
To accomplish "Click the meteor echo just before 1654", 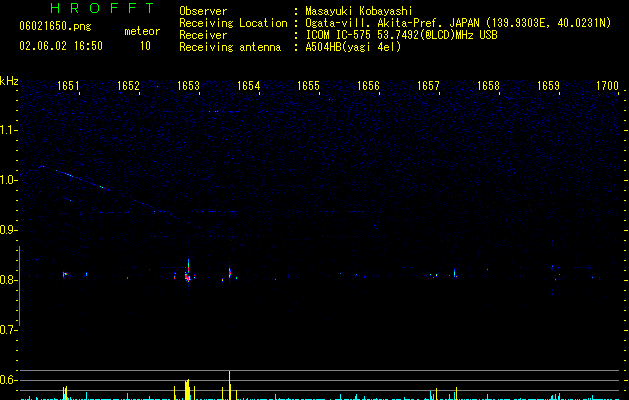I will tap(229, 273).
